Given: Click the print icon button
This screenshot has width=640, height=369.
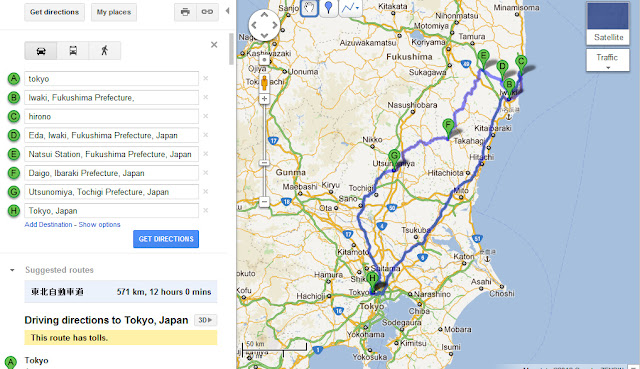Looking at the screenshot, I should point(185,12).
